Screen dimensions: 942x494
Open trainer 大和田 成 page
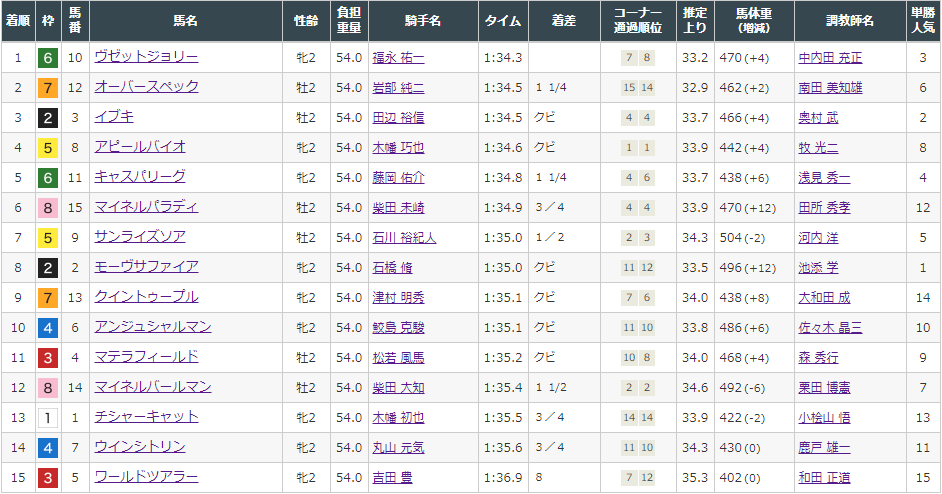tap(824, 298)
